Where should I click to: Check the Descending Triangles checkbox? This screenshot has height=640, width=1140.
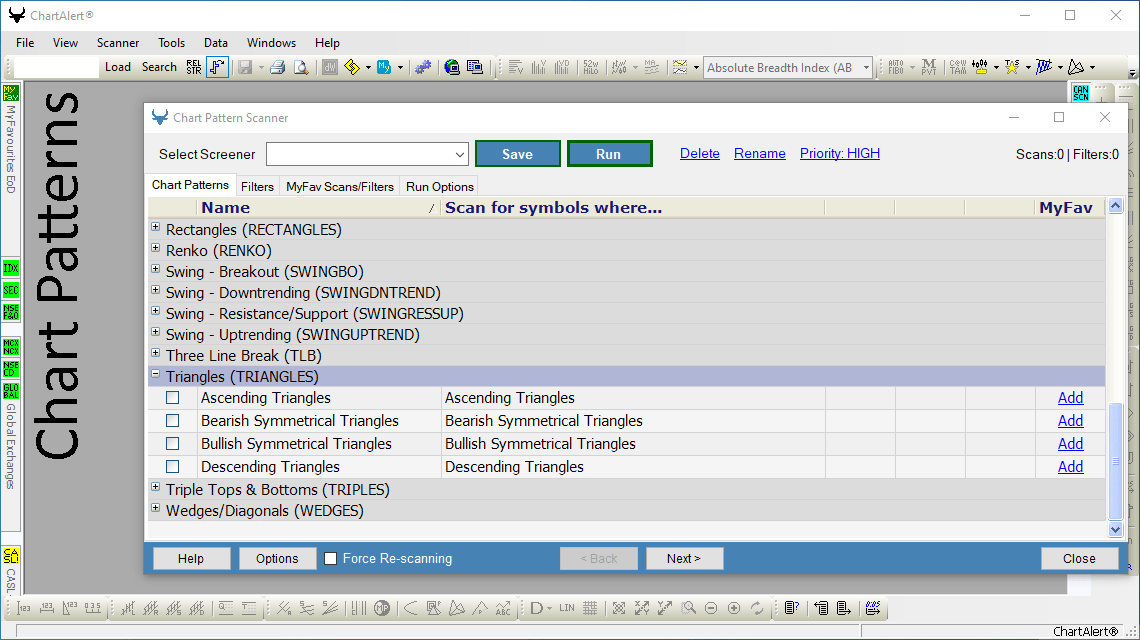172,466
